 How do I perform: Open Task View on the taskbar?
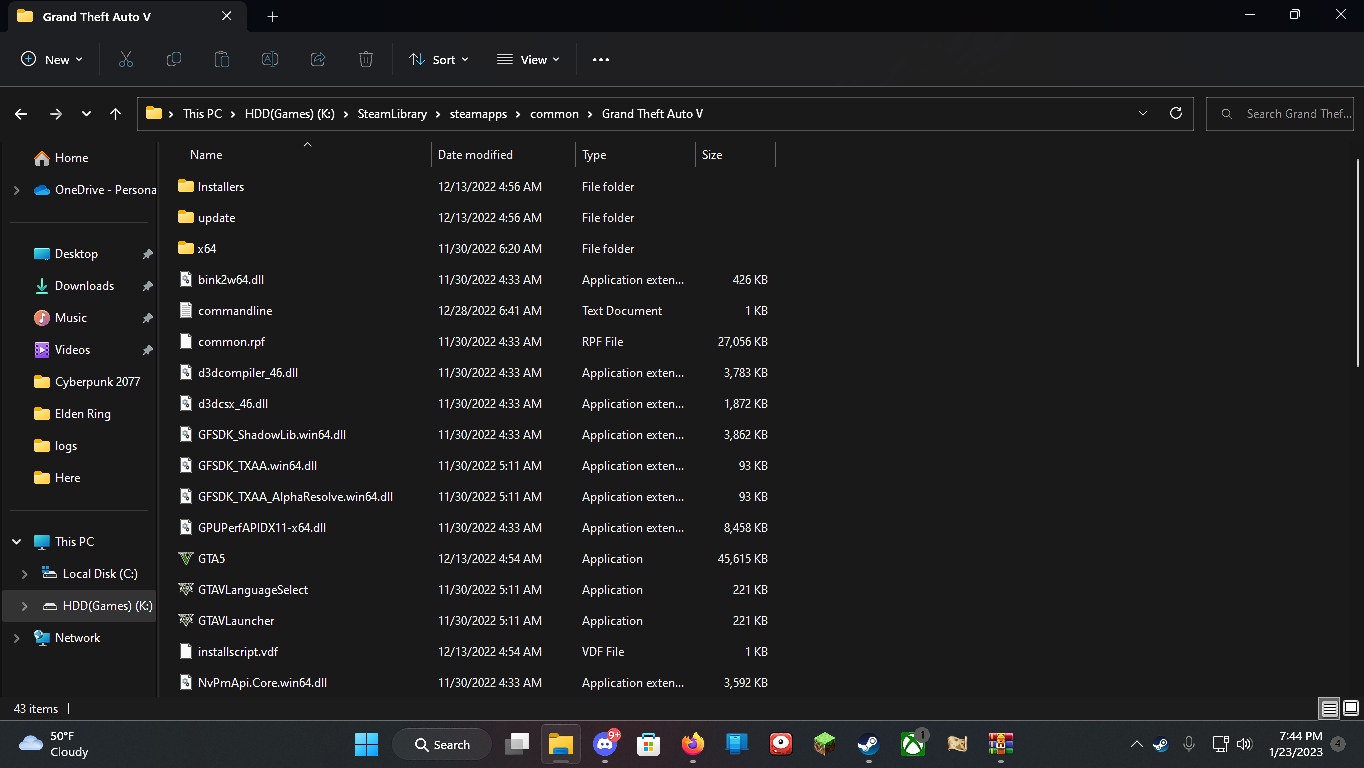pos(517,744)
